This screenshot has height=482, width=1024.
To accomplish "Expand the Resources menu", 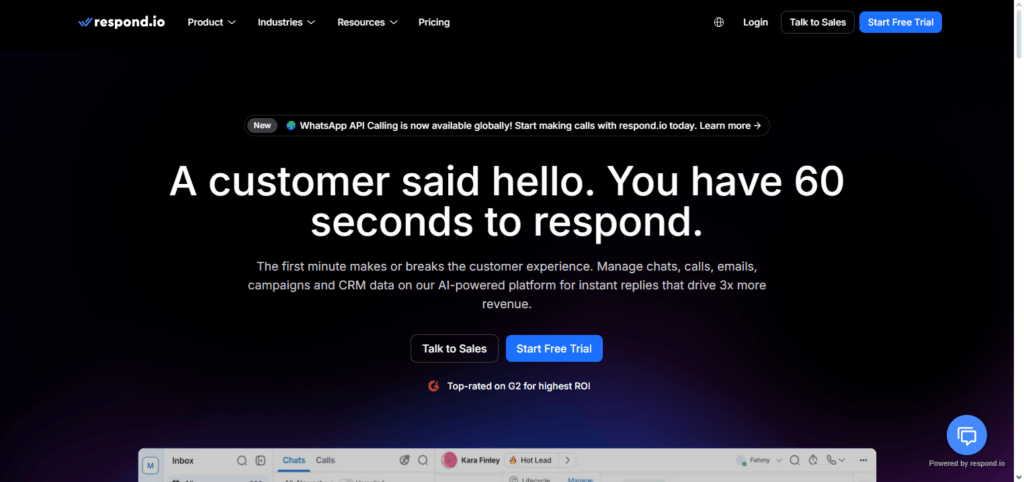I will coord(367,22).
